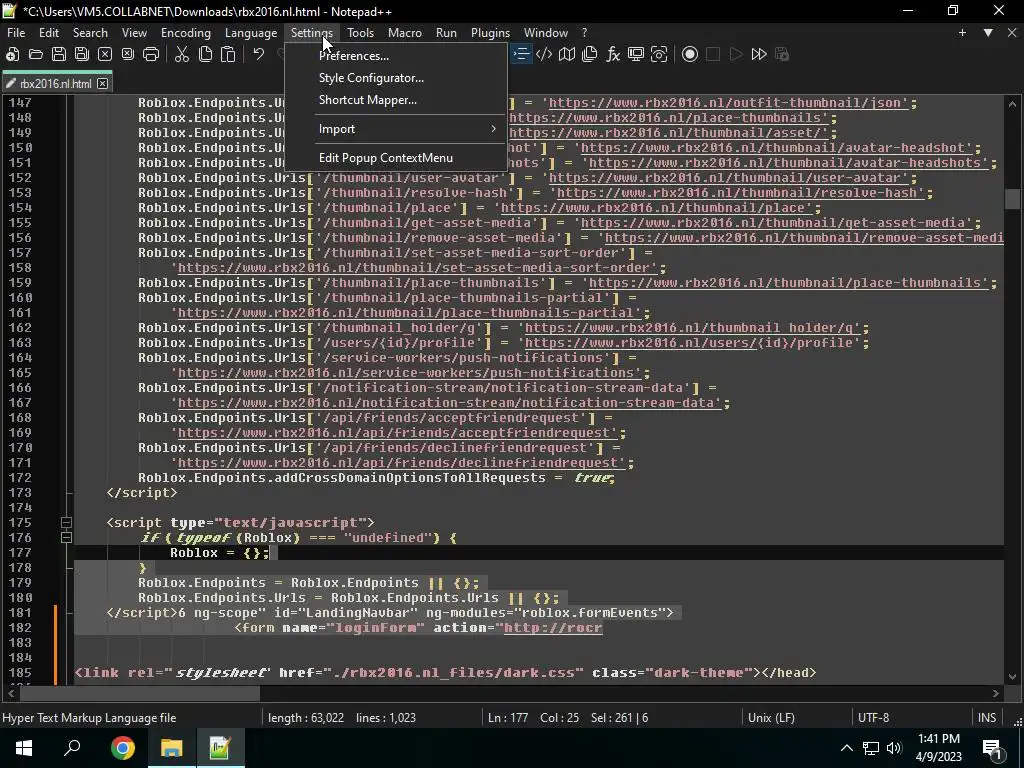Open the Document List icon
Screen dimensions: 1024x768
[x=590, y=54]
